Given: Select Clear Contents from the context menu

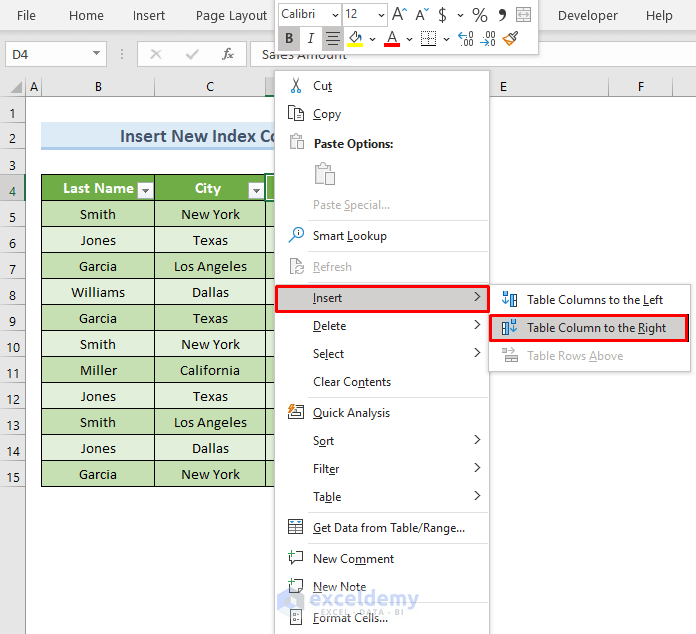Looking at the screenshot, I should coord(352,382).
